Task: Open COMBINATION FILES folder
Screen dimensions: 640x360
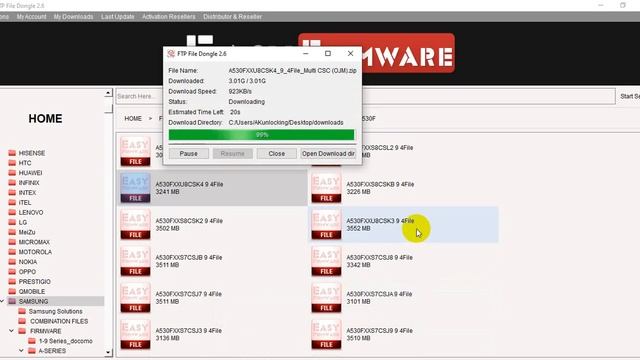Action: (59, 321)
